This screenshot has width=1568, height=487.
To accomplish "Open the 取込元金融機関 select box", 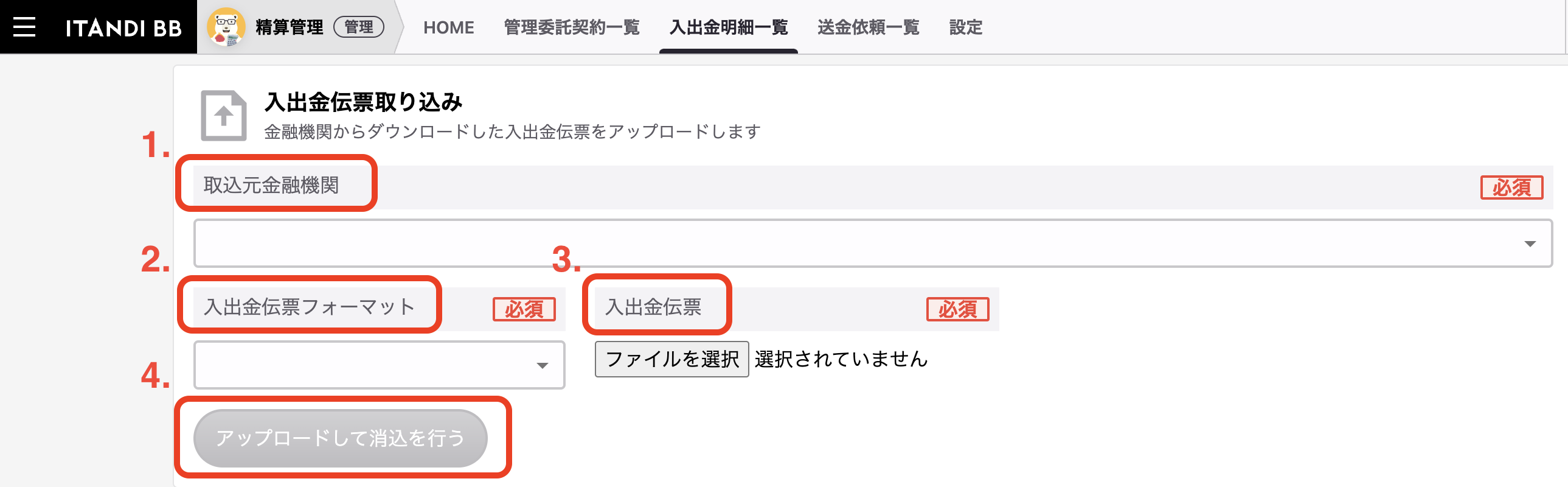I will [873, 243].
